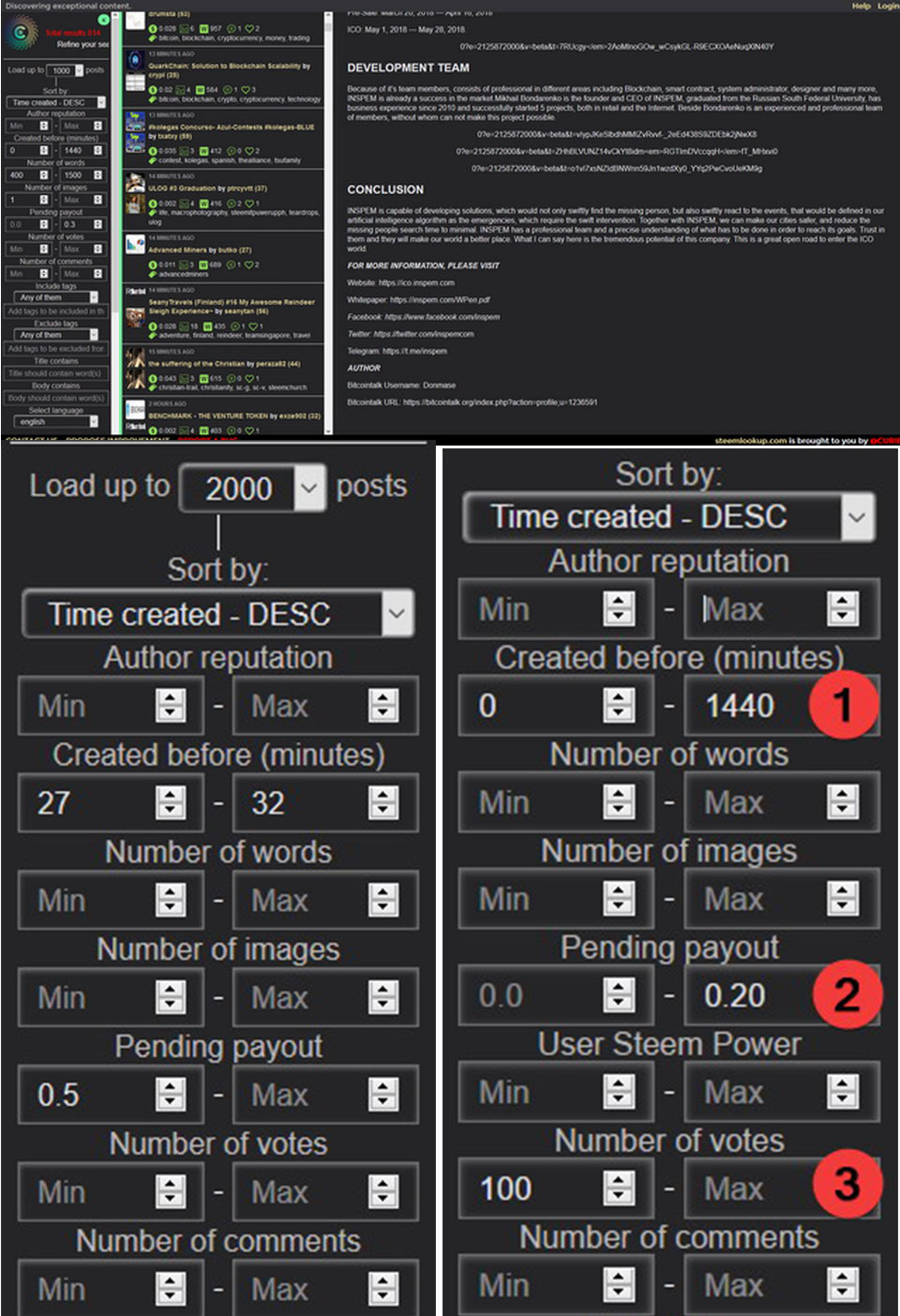The height and width of the screenshot is (1316, 900).
Task: Click Author reputation Max spinner in the Load up to 2000 panel
Action: point(382,705)
